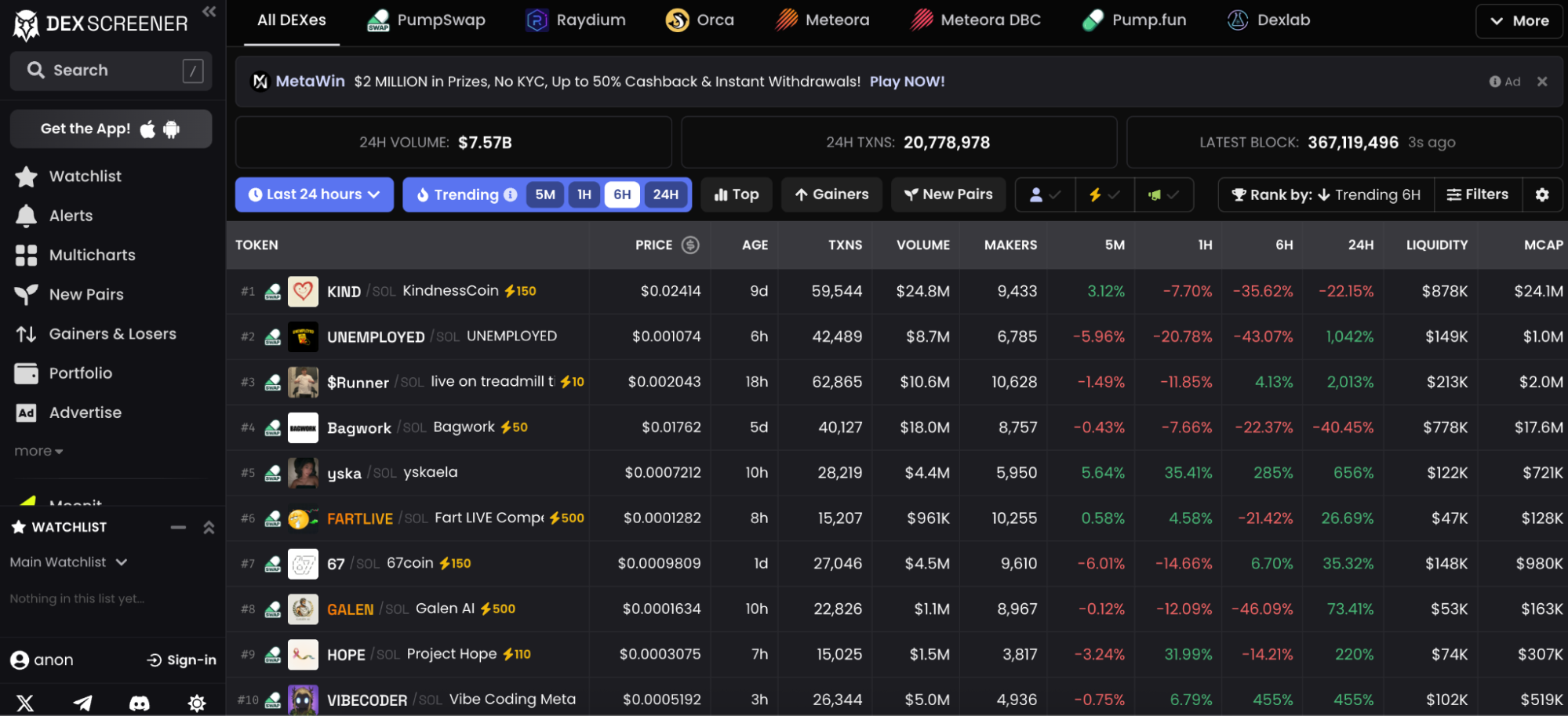
Task: Toggle the profile filter checkbox
Action: (x=1045, y=194)
